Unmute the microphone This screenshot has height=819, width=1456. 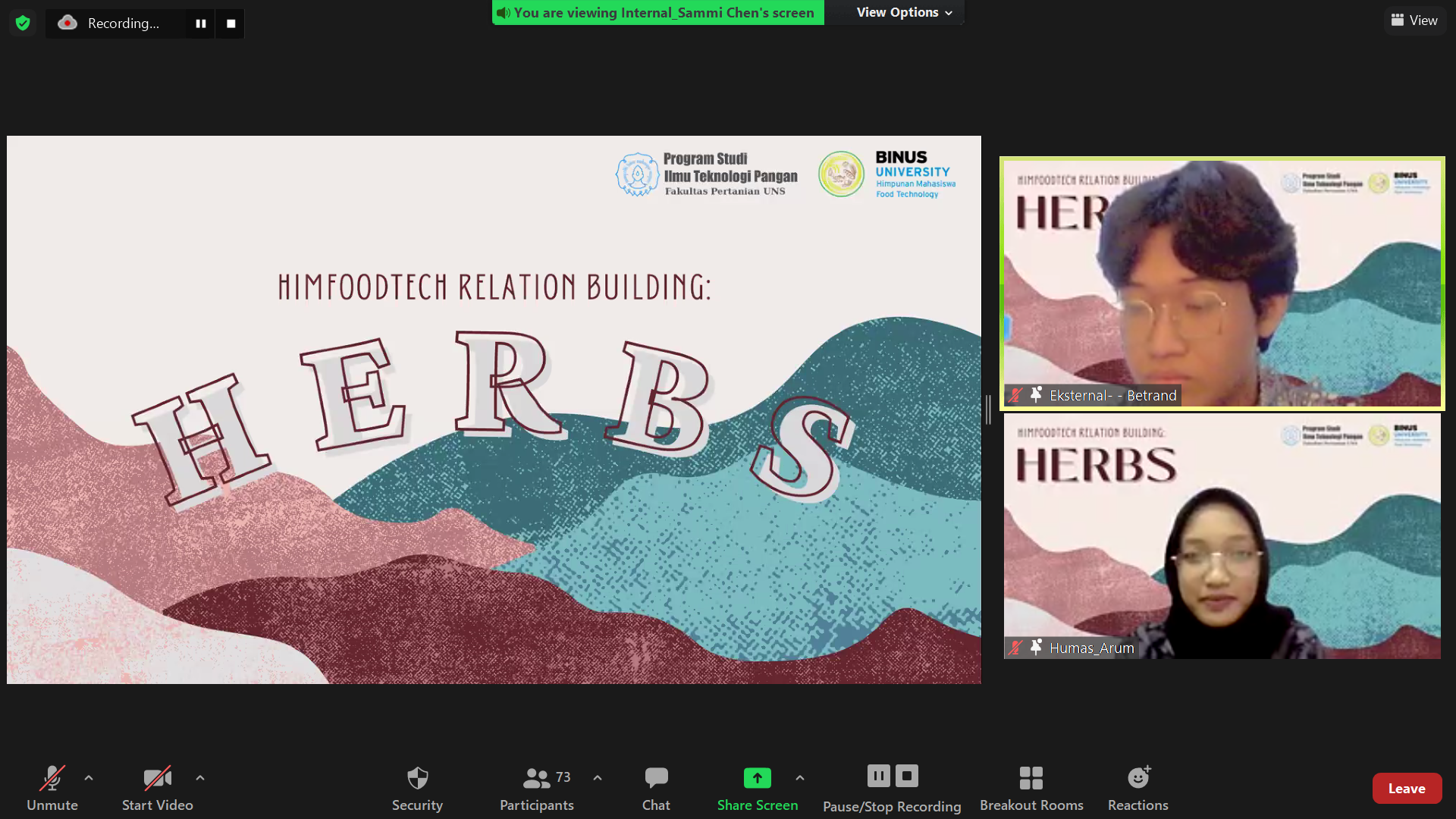[x=52, y=788]
